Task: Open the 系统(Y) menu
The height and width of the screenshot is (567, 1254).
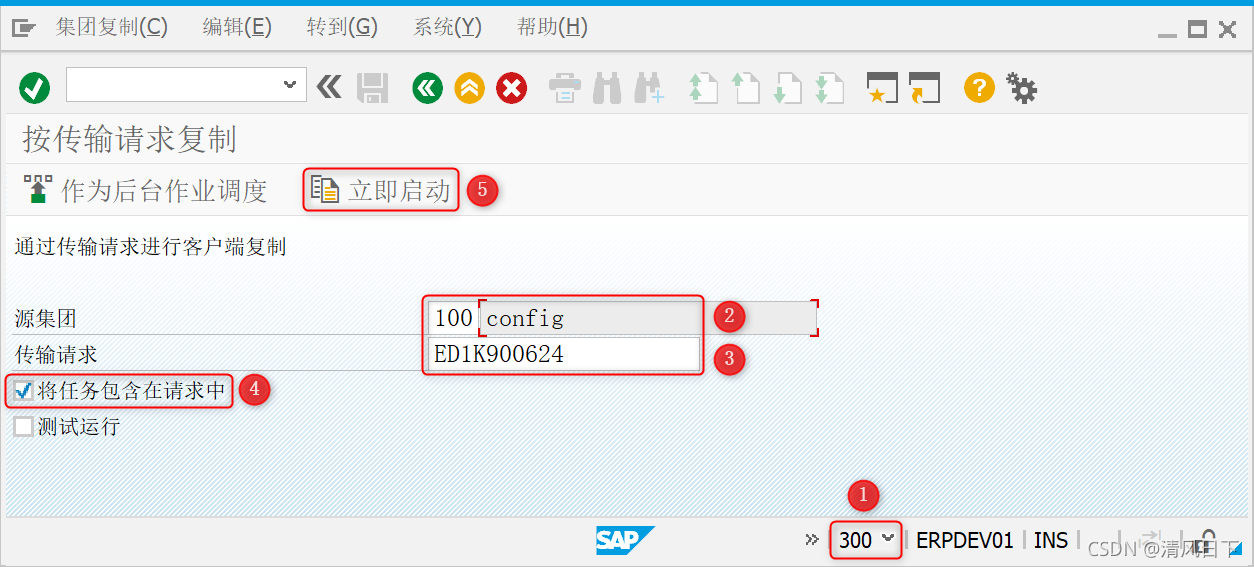Action: click(x=447, y=27)
